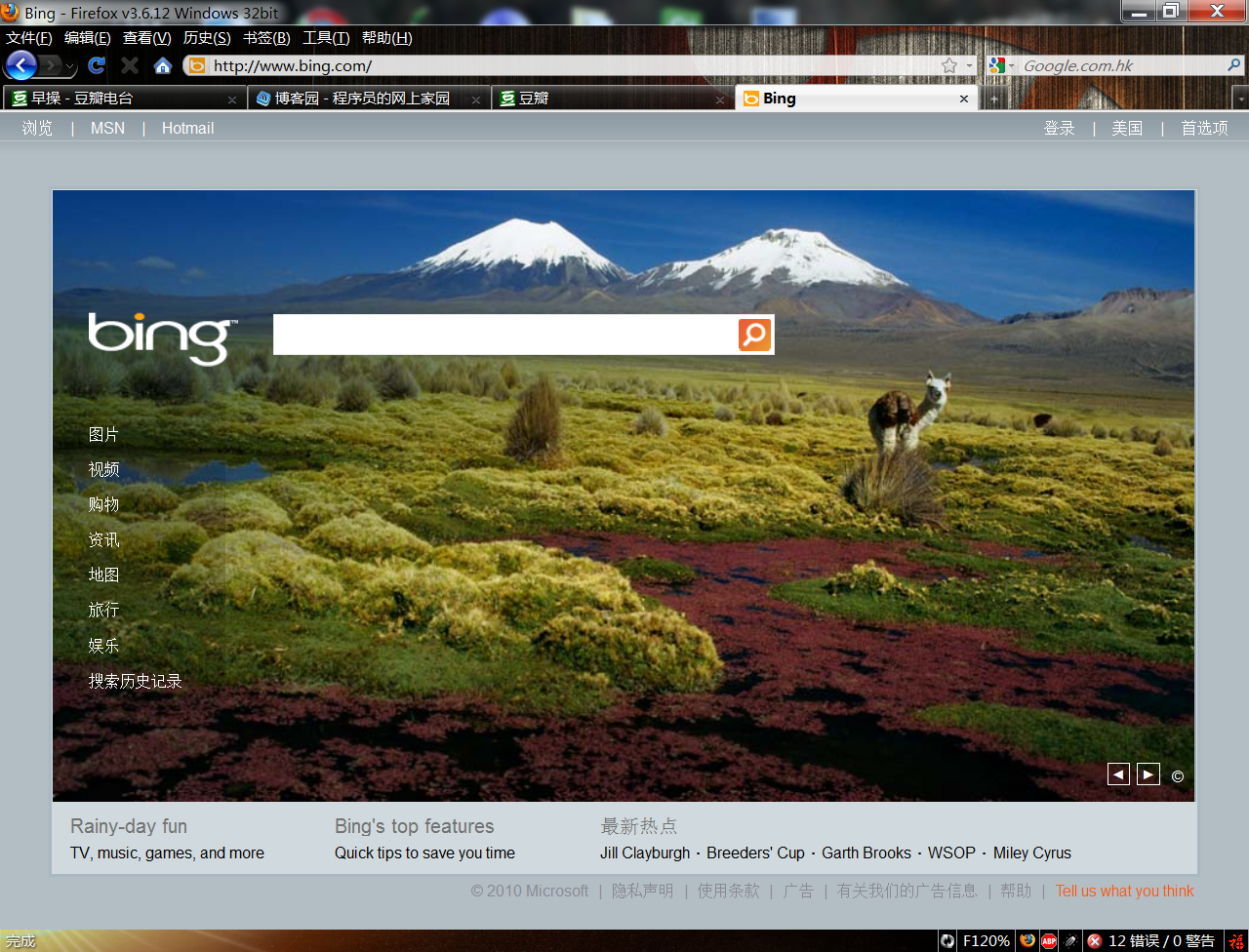Open the Google search engine selector dropdown
1249x952 pixels.
click(x=1002, y=65)
